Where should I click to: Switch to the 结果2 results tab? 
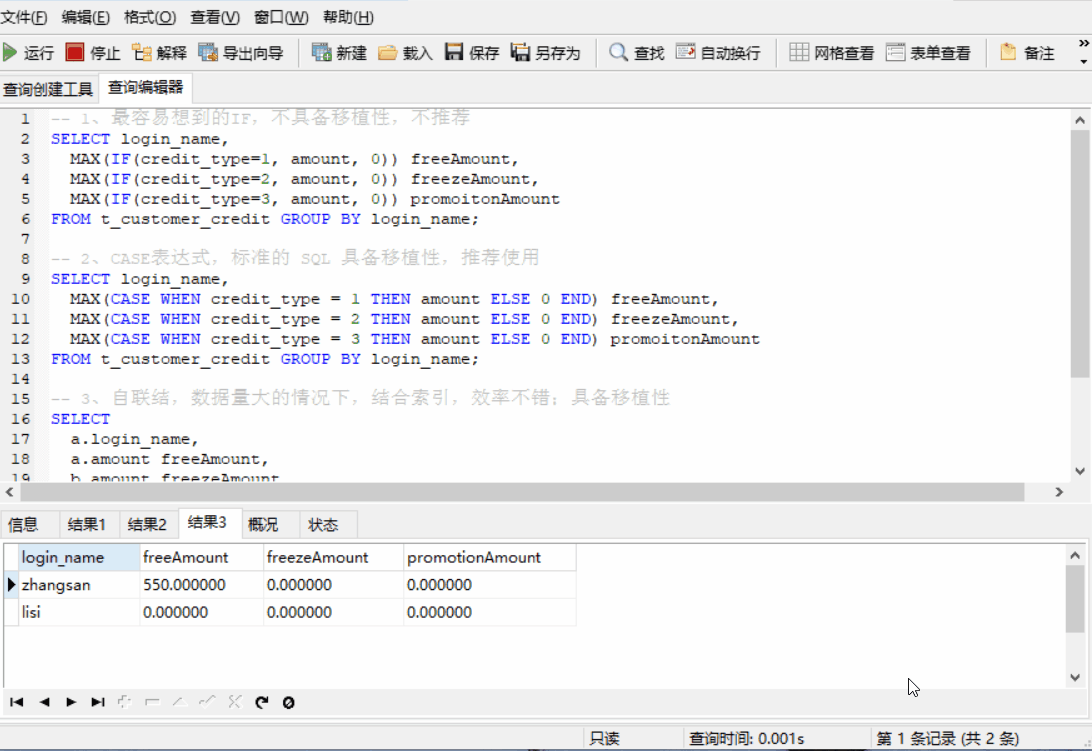click(x=147, y=523)
